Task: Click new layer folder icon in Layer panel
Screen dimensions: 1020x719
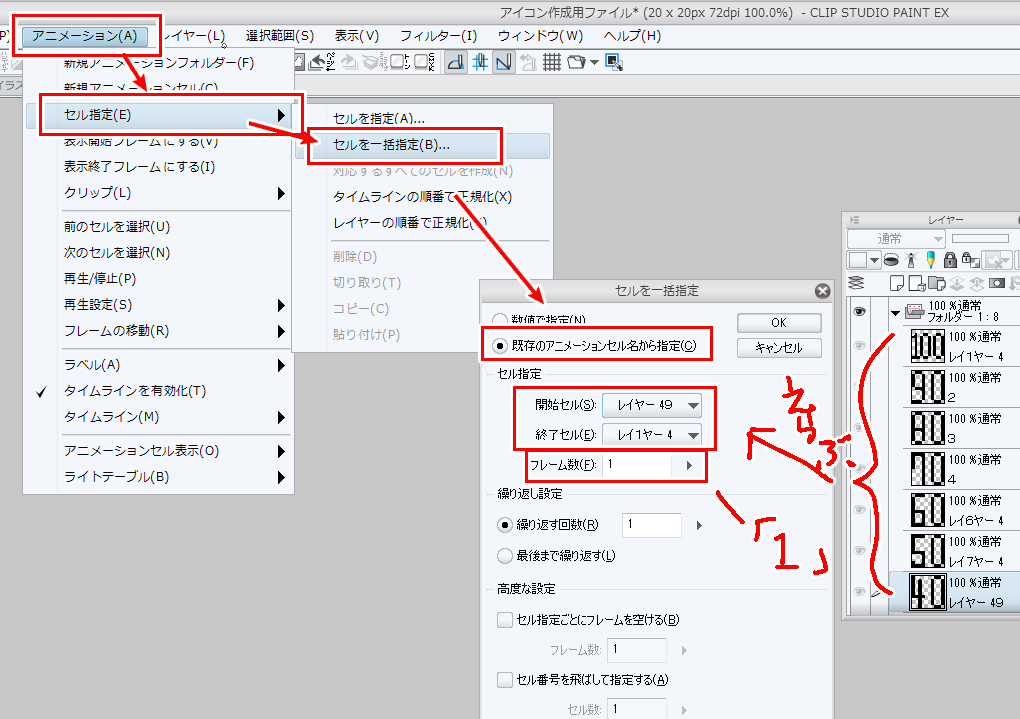Action: point(937,283)
